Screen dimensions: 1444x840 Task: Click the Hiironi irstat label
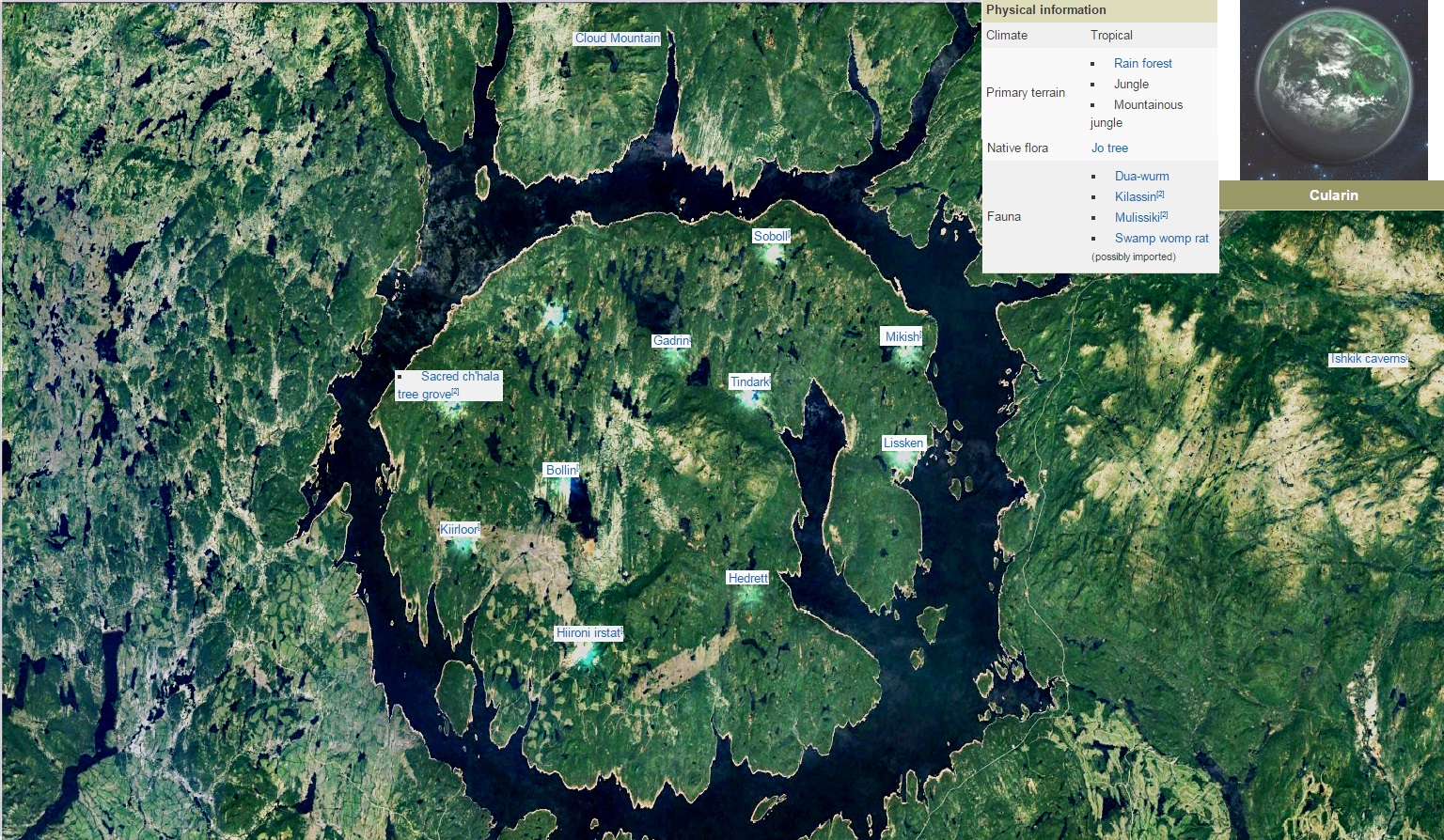click(588, 633)
